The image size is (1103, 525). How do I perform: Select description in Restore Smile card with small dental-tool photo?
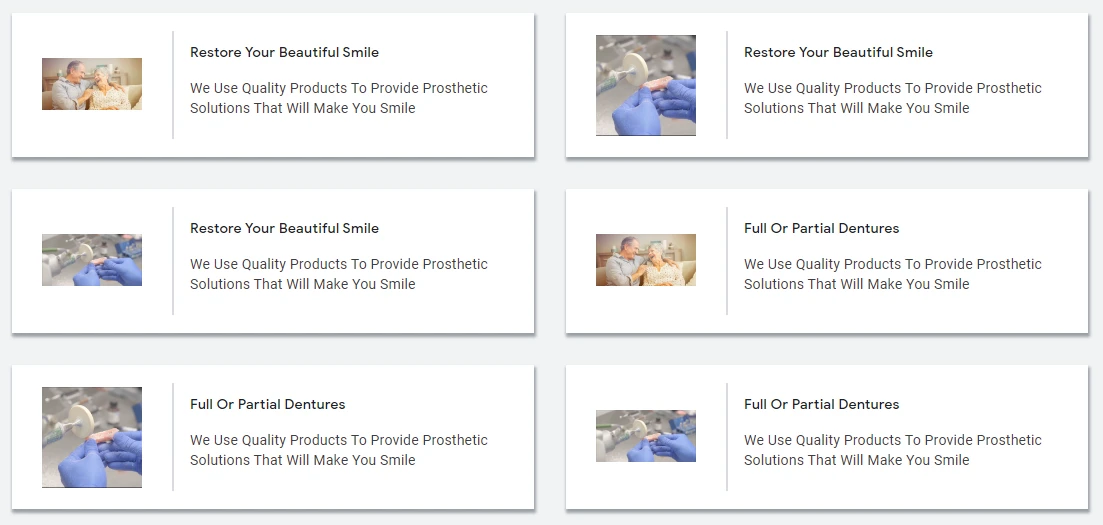[x=338, y=274]
